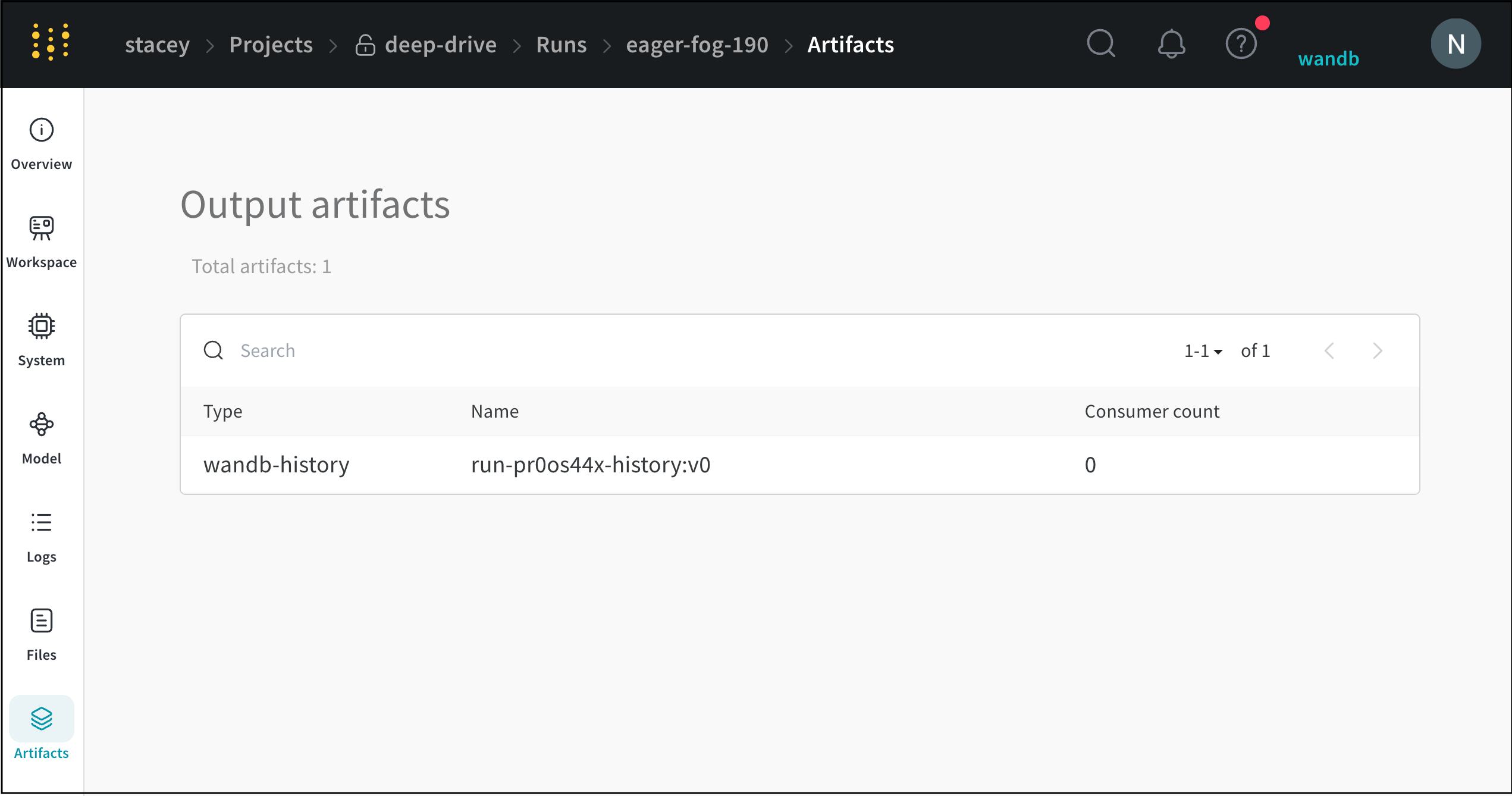The width and height of the screenshot is (1512, 796).
Task: Go to stacey profile via breadcrumb
Action: 157,44
